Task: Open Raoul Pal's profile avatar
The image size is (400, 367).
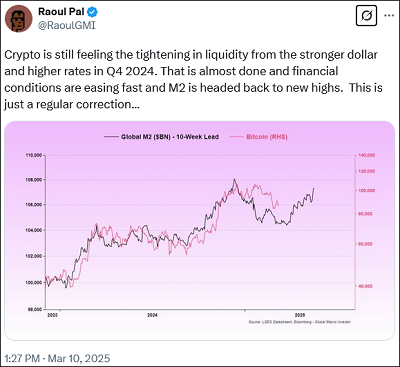Action: tap(19, 19)
